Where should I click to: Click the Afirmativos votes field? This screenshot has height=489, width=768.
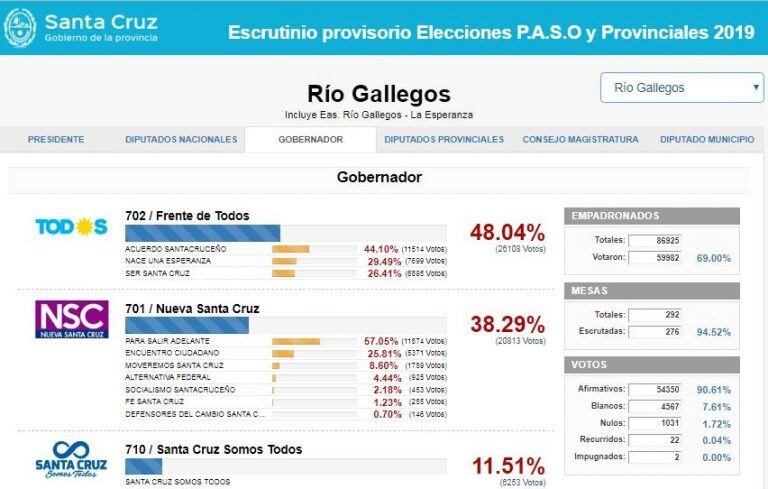655,389
